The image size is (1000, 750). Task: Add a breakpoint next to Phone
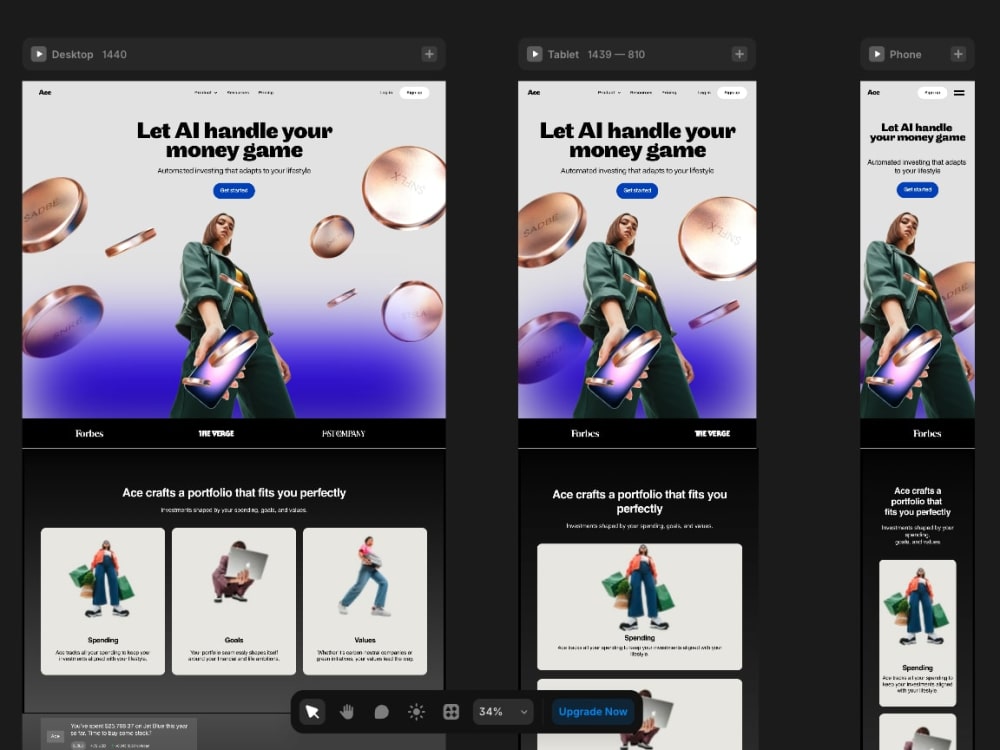[958, 54]
